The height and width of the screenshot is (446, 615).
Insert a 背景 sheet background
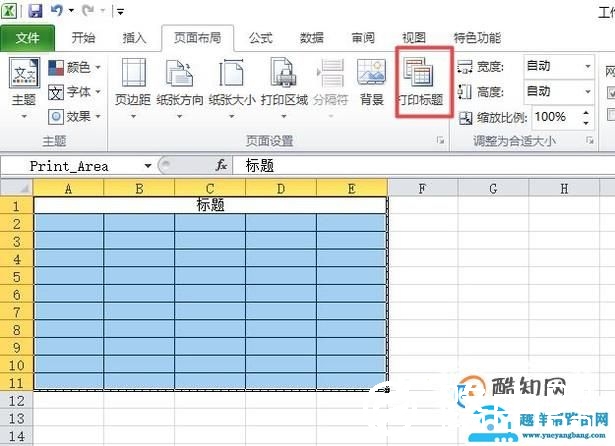(x=371, y=82)
